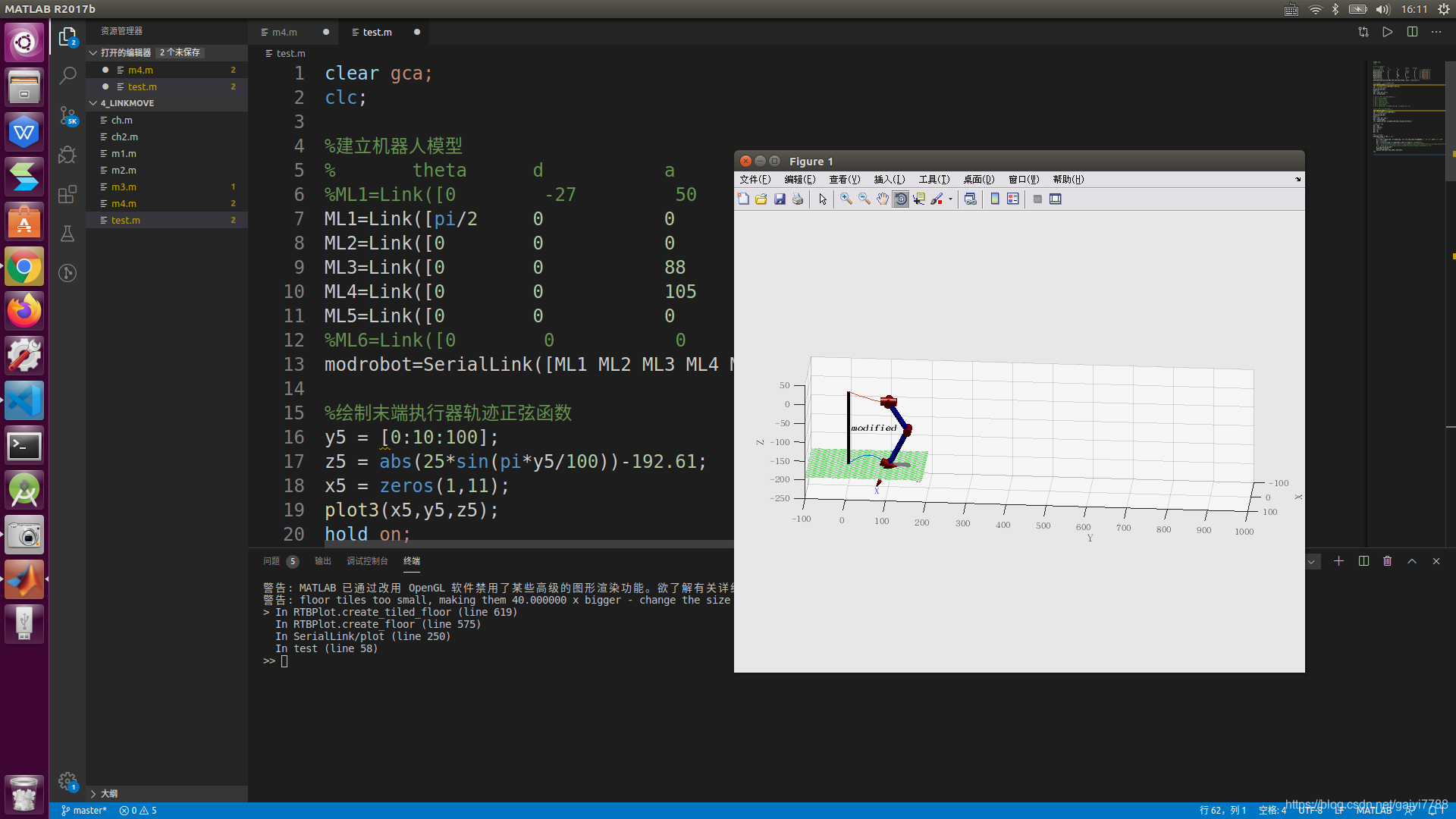1456x819 pixels.
Task: Collapse the 4_LINKMOVE folder section
Action: [167, 103]
